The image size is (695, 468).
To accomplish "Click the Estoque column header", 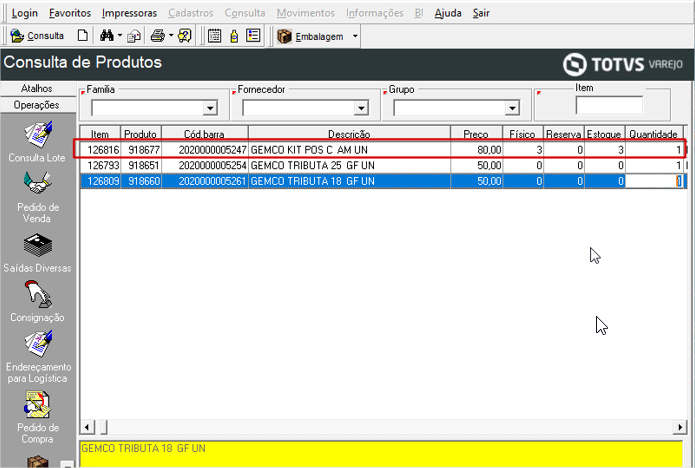I will coord(605,134).
